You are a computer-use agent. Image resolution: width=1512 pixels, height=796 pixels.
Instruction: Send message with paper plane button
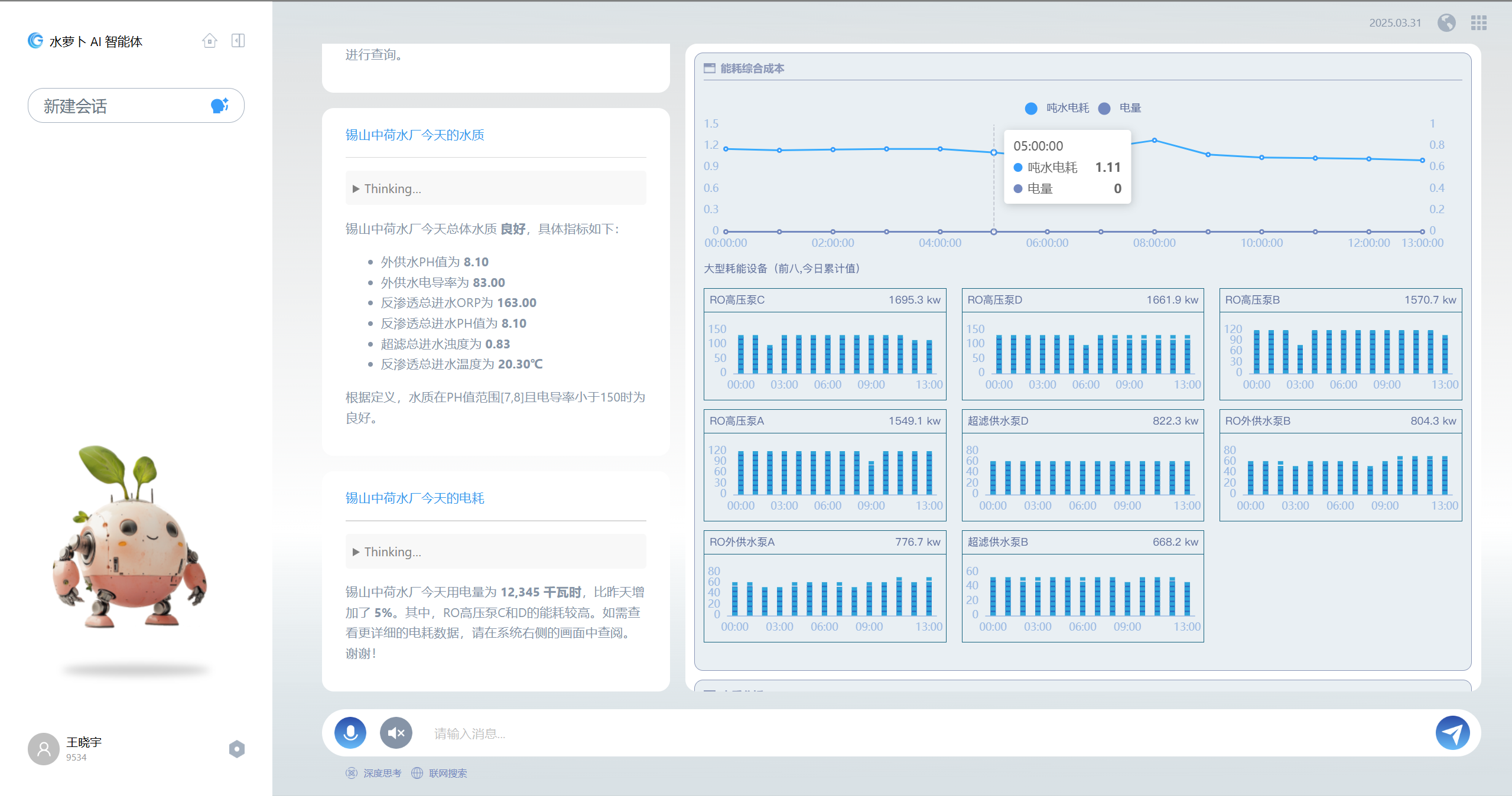coord(1452,733)
